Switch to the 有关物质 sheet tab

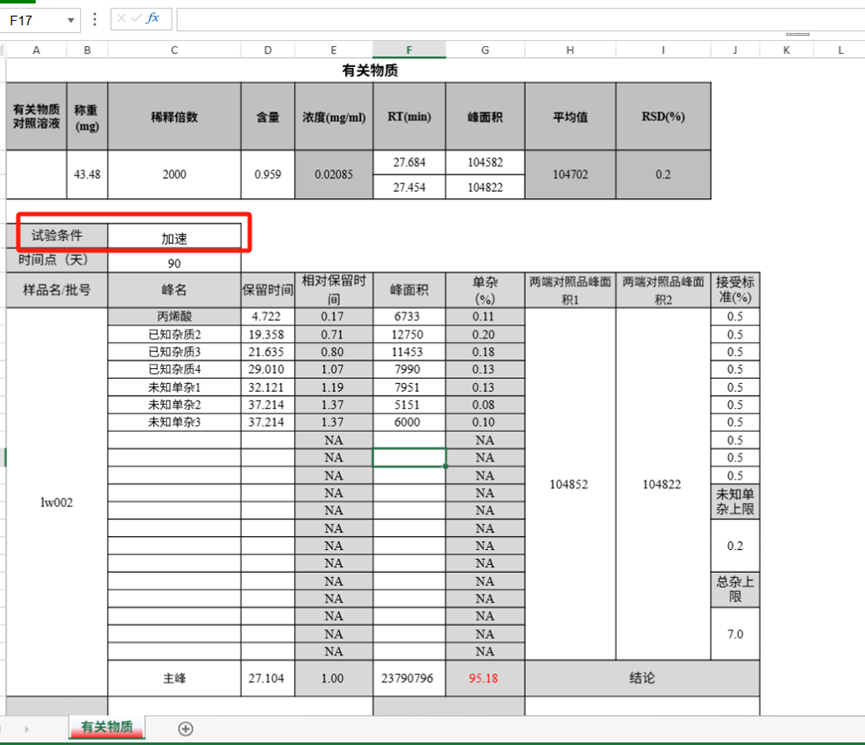(x=107, y=727)
